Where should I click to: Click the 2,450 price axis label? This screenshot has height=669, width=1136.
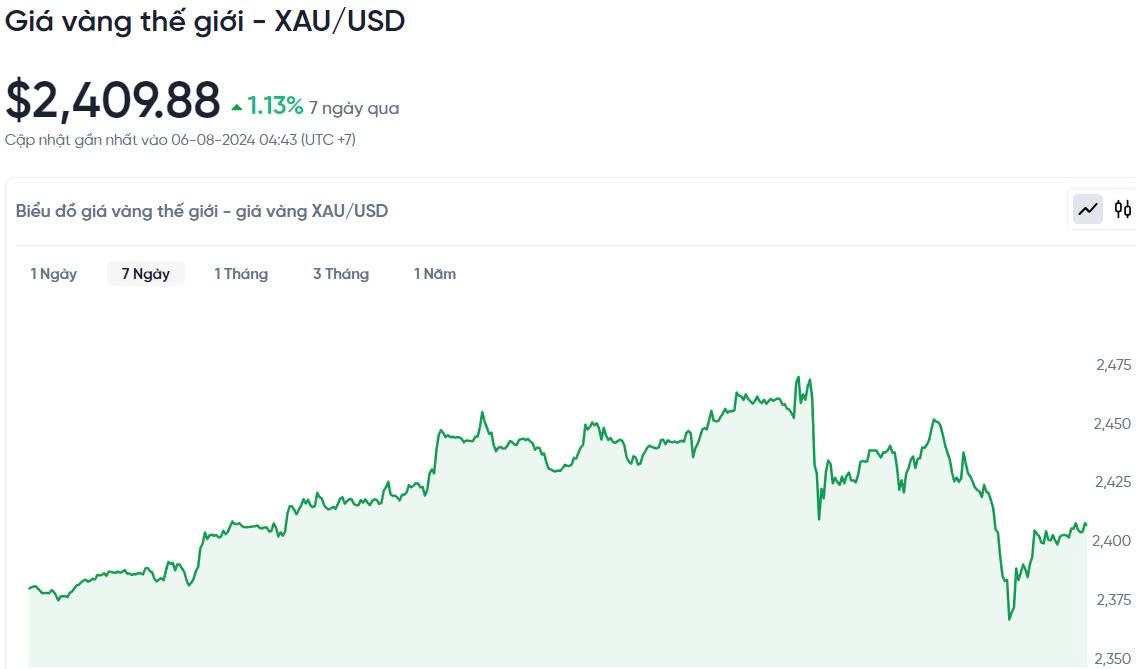[1113, 424]
